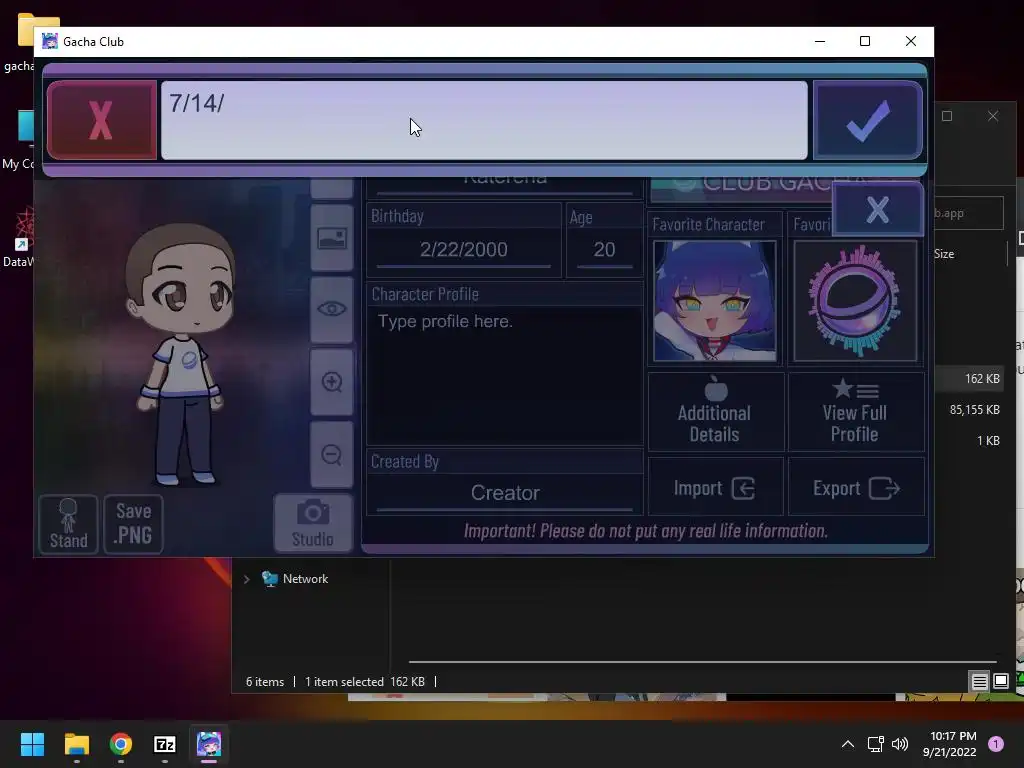Launch Google Chrome from taskbar
Image resolution: width=1024 pixels, height=768 pixels.
tap(121, 744)
